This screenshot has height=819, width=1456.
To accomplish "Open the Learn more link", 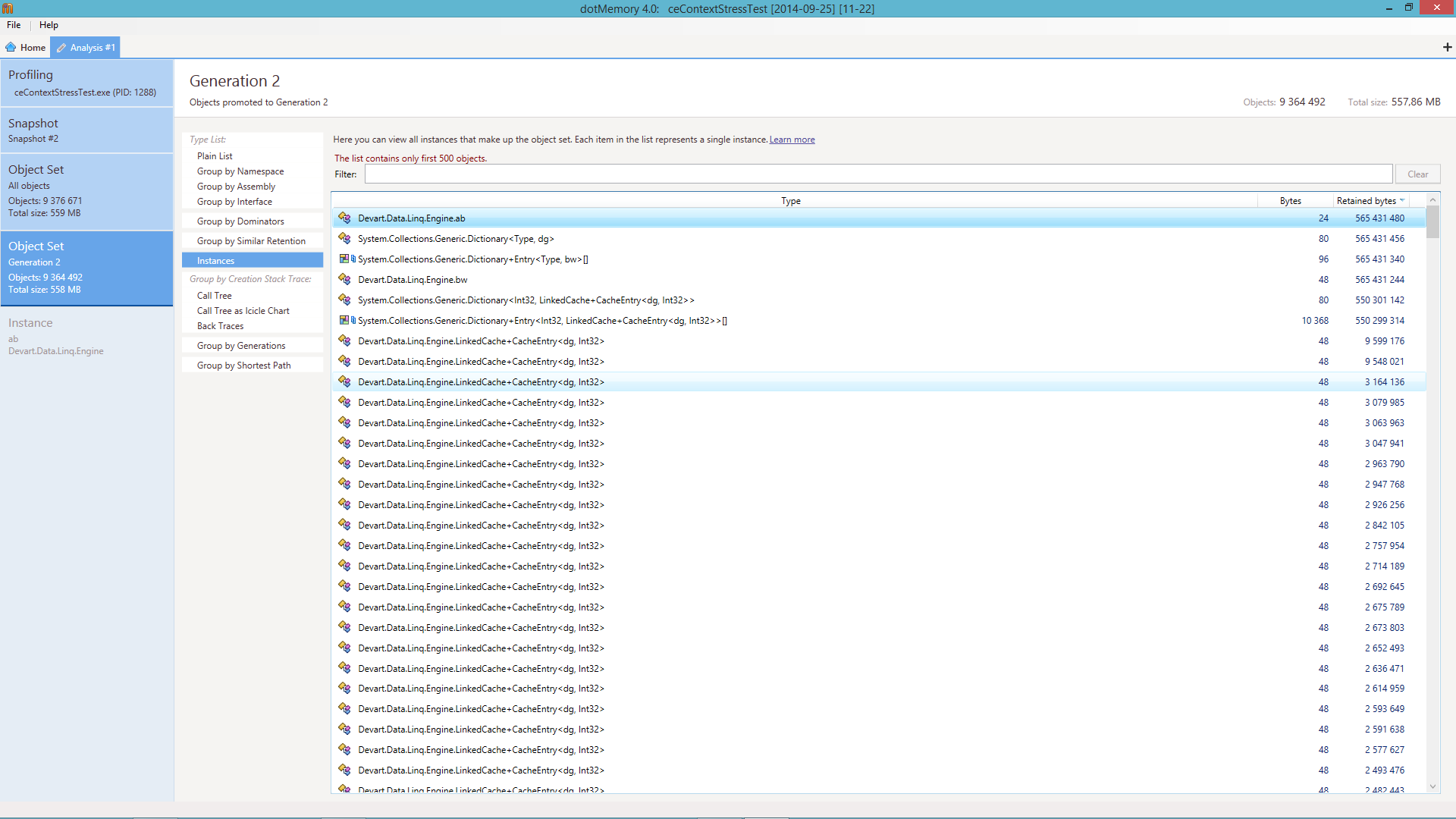I will (792, 140).
